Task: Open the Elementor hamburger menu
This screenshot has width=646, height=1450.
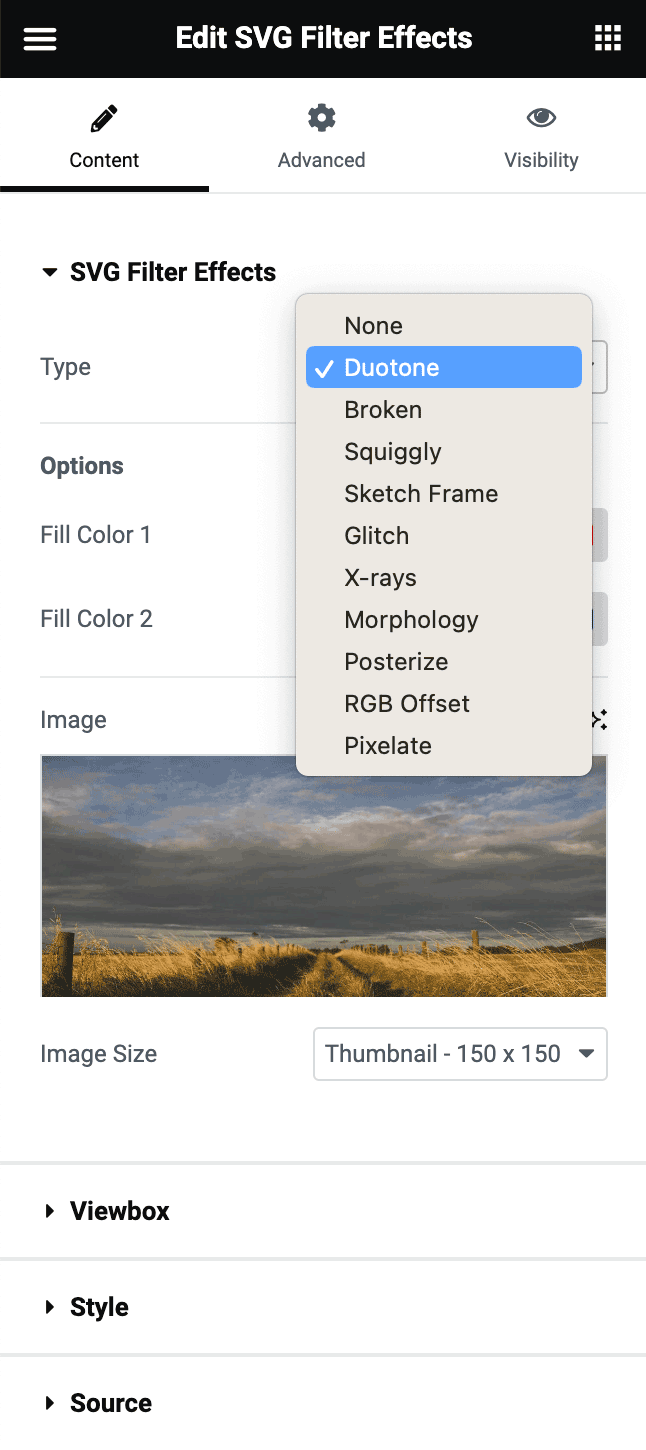Action: click(x=39, y=38)
